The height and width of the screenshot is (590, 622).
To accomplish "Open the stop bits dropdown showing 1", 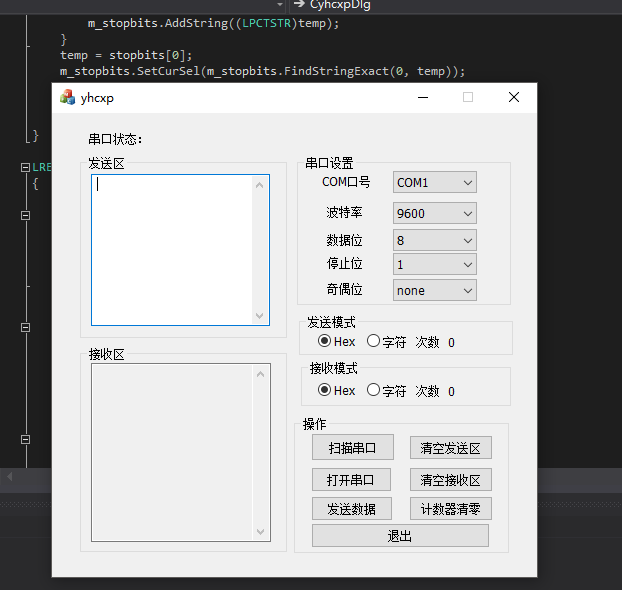I will click(434, 264).
